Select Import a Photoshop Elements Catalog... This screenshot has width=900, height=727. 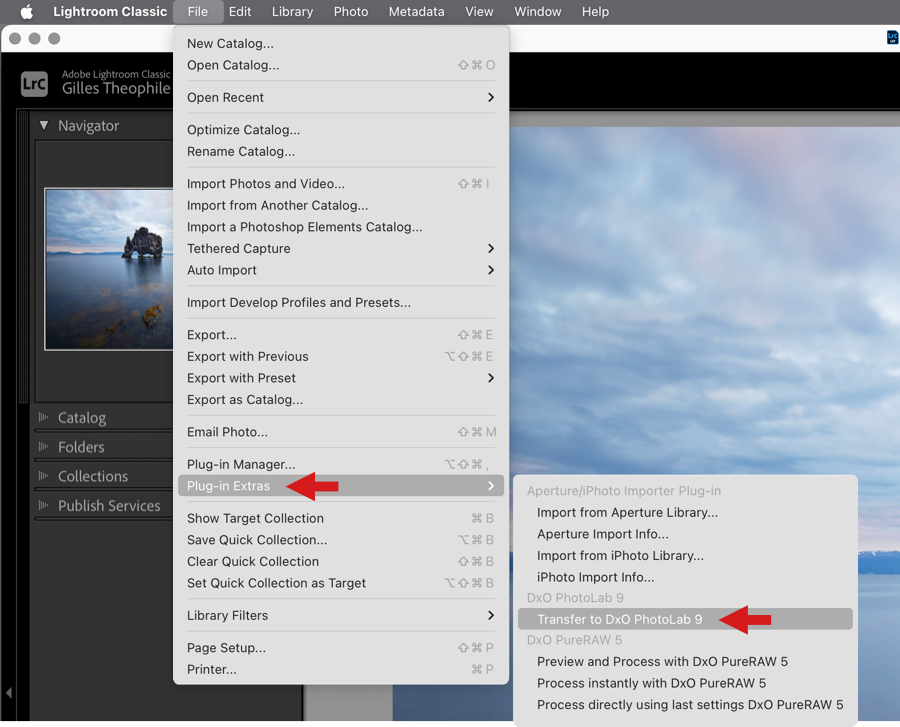click(x=341, y=227)
